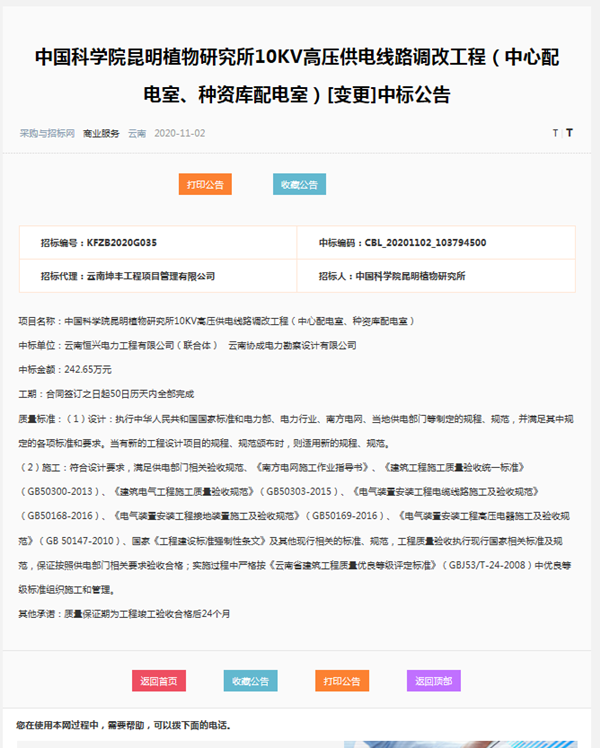This screenshot has width=600, height=748.
Task: Click the announcement title heading
Action: pos(297,75)
